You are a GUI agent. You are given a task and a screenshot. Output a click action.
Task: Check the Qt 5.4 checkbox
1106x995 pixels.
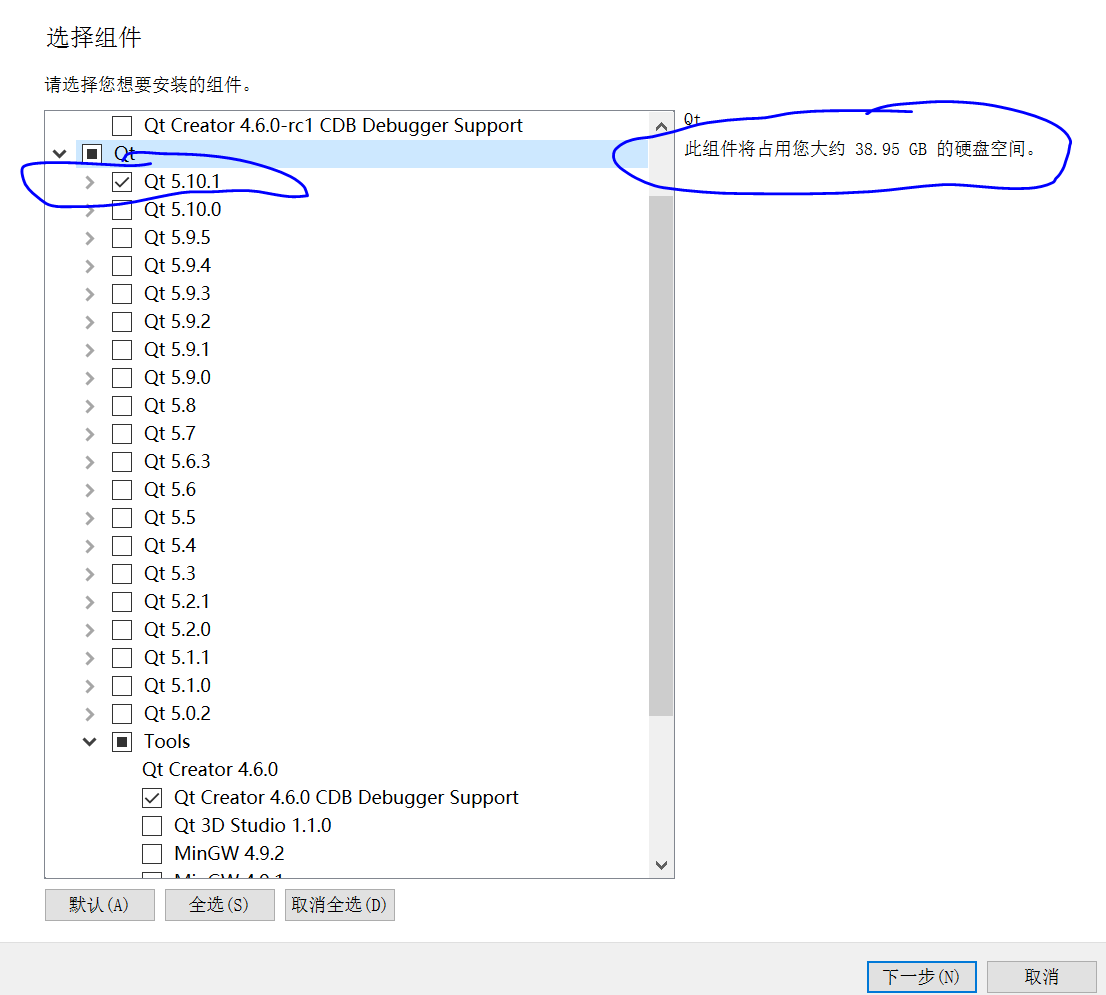(x=122, y=546)
